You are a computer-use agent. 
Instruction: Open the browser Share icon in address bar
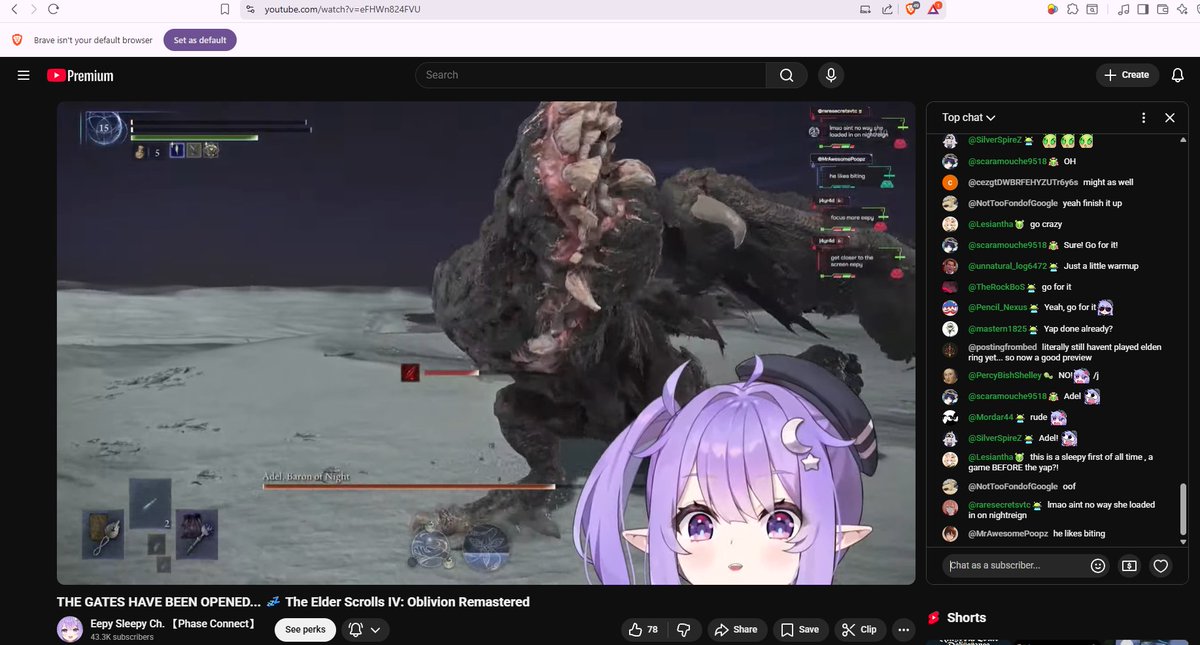(887, 9)
